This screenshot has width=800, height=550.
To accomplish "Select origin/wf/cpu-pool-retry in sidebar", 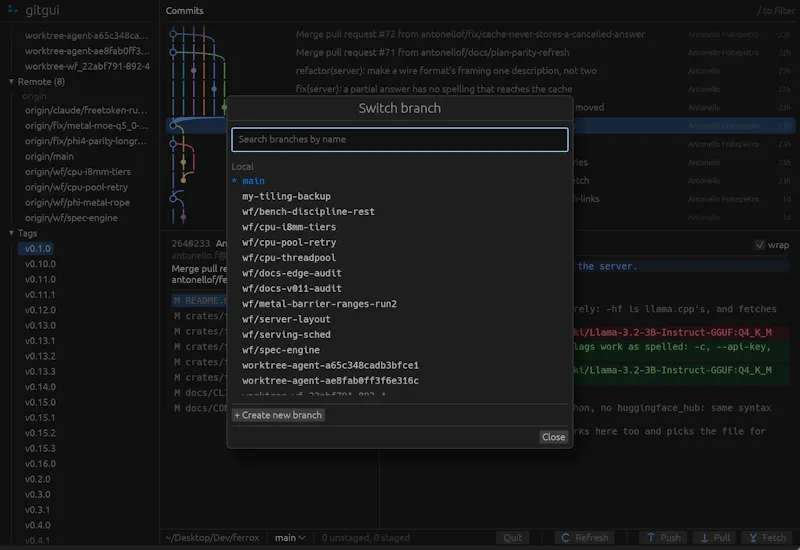I will (x=76, y=187).
